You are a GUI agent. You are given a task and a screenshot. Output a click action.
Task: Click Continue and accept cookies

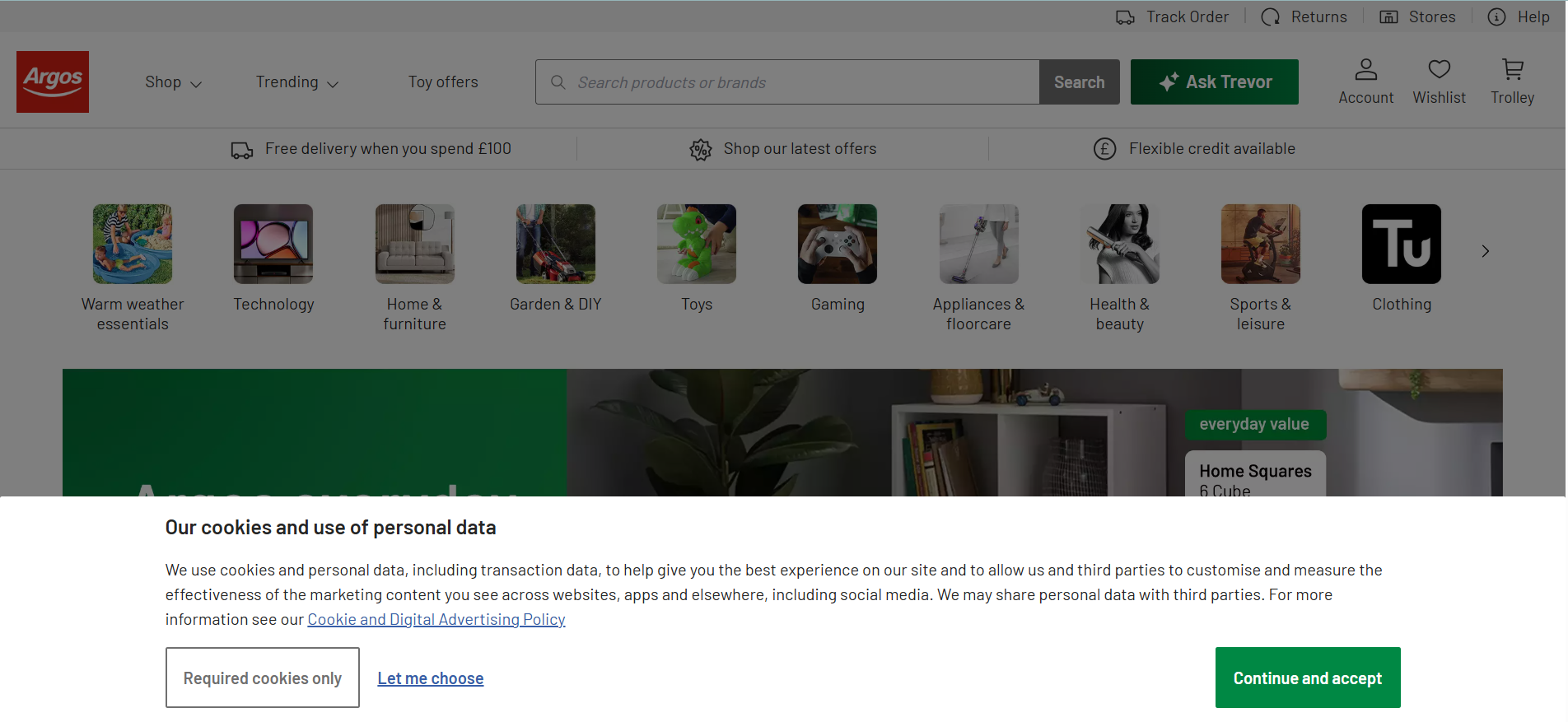point(1308,678)
